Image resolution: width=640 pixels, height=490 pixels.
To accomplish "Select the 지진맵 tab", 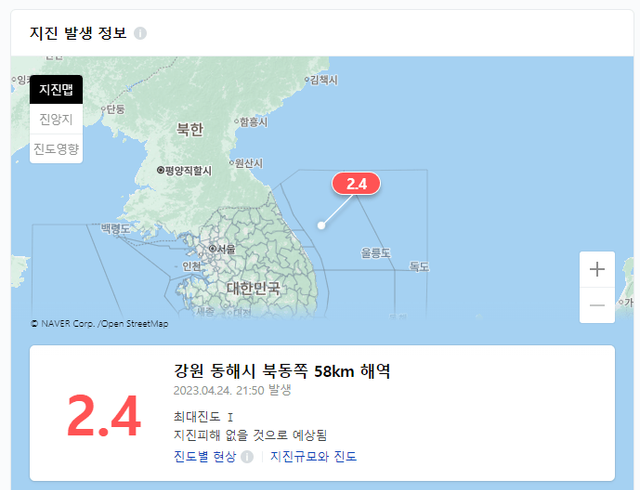I will [56, 89].
